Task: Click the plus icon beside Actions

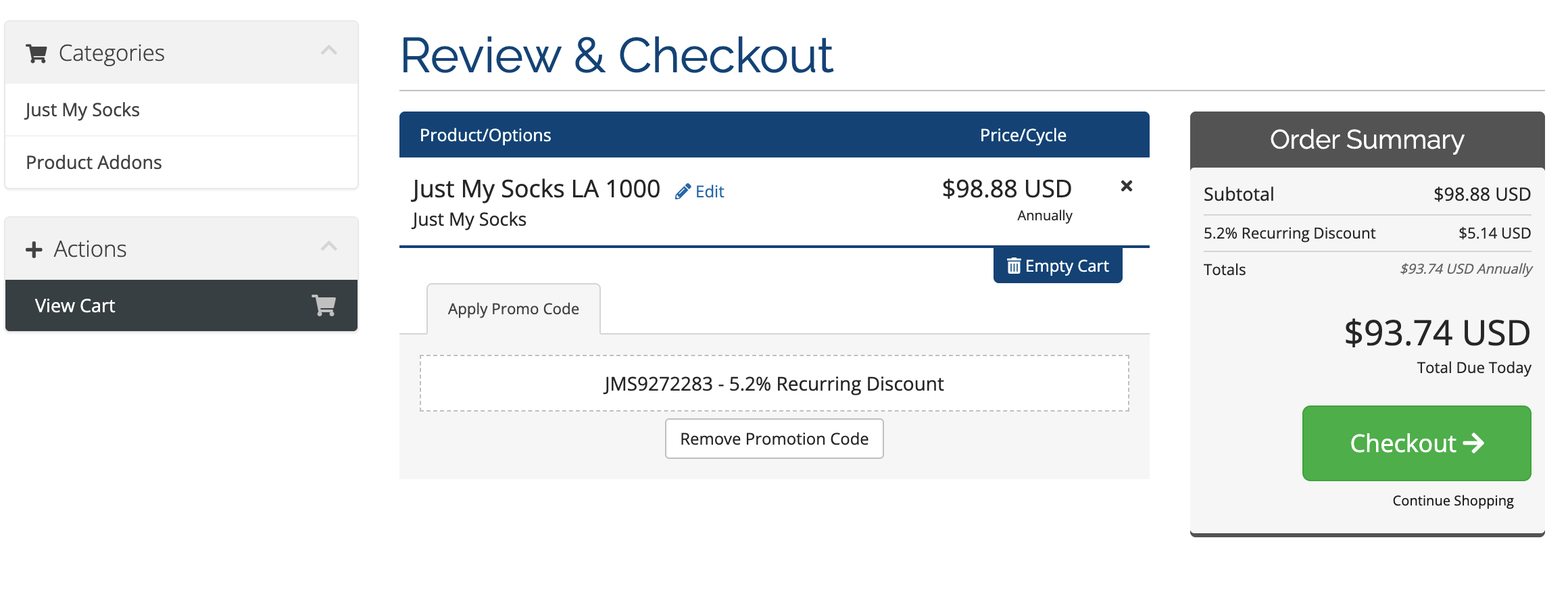Action: click(x=34, y=250)
